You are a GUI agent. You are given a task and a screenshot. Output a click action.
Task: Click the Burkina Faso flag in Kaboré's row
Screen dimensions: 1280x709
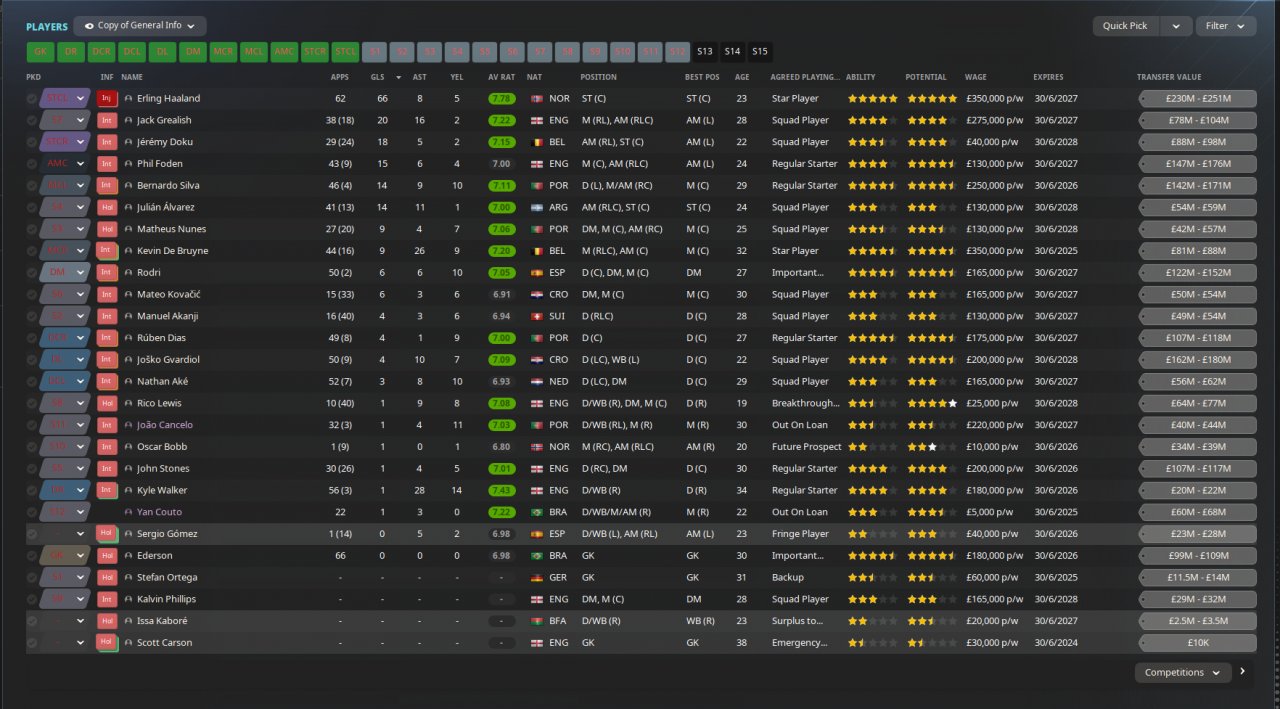coord(535,621)
